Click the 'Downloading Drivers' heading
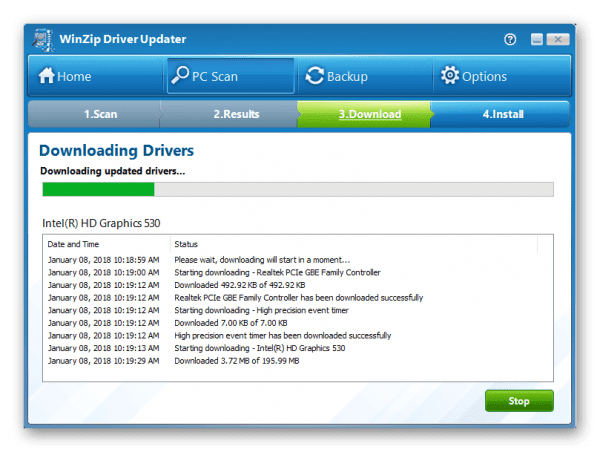 (116, 150)
